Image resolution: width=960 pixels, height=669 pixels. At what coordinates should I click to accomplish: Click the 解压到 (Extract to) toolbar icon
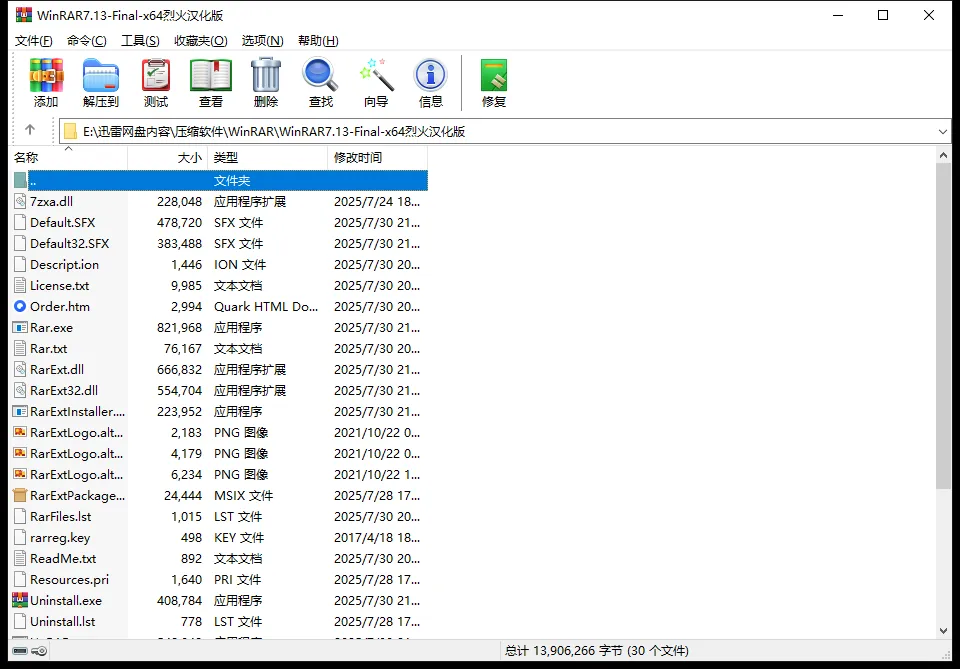coord(100,83)
